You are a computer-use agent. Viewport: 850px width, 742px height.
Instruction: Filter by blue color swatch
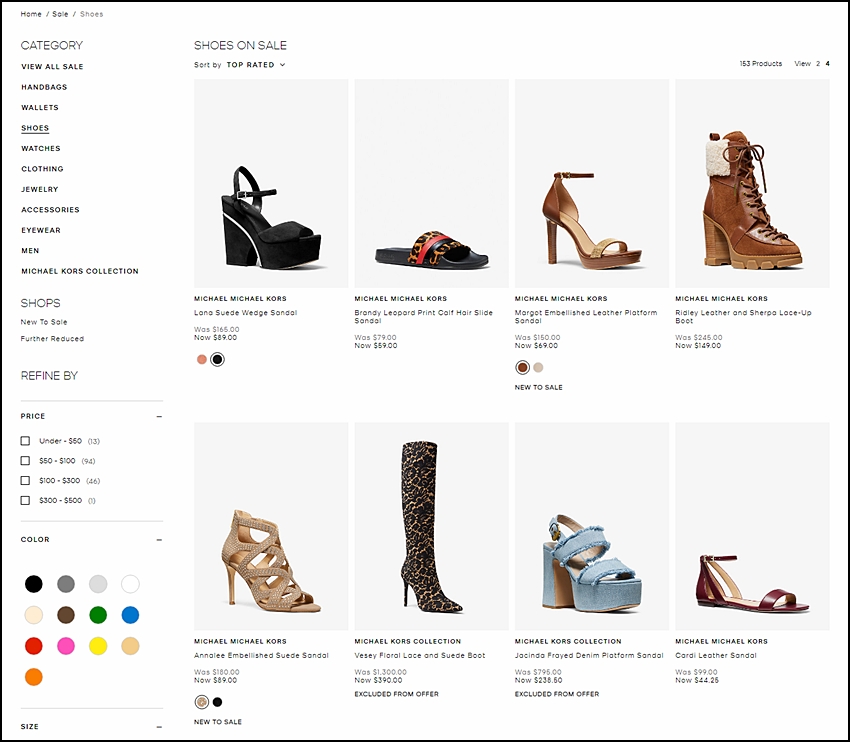click(130, 615)
